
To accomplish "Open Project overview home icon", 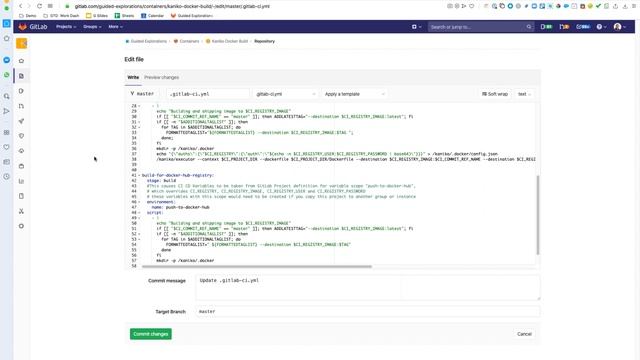I will pyautogui.click(x=21, y=61).
